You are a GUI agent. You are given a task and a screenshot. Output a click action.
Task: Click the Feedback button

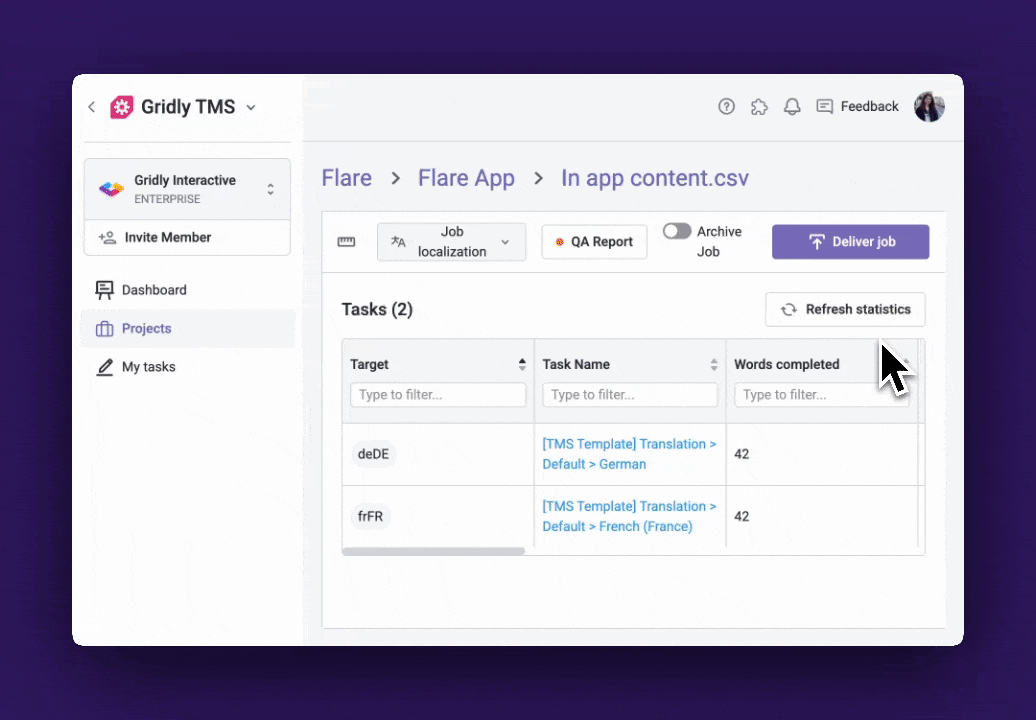coord(857,106)
